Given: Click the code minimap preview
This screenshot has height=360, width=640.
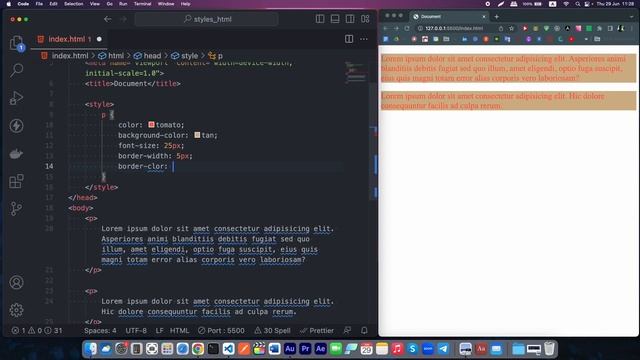Looking at the screenshot, I should [x=356, y=72].
